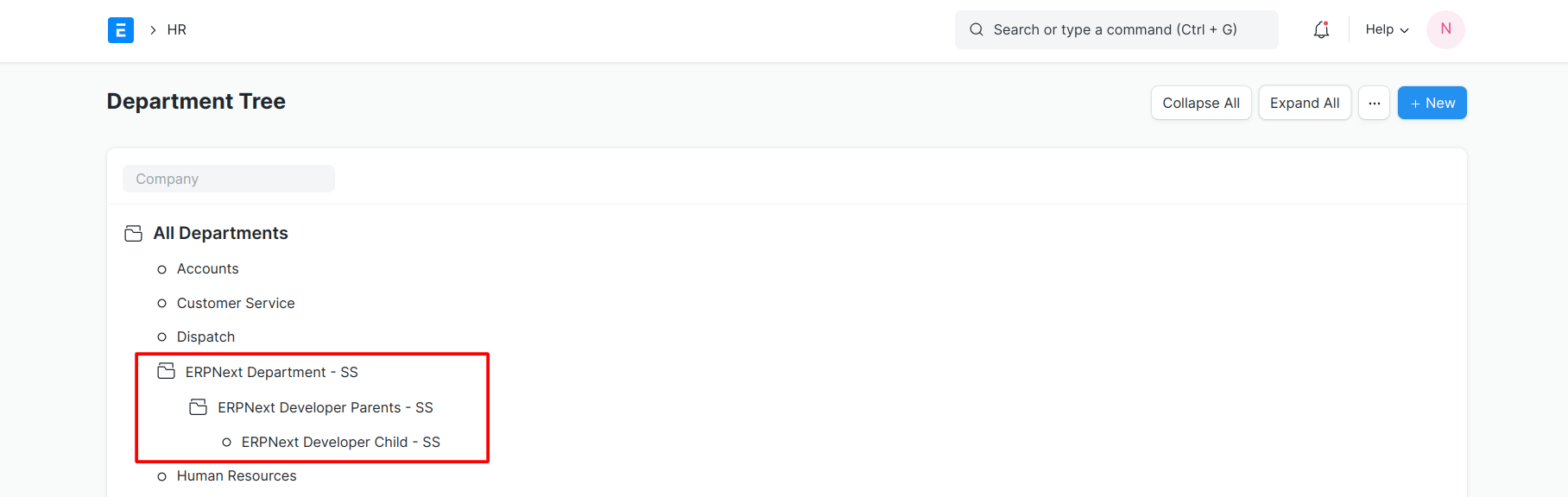
Task: Click the ERPNext Department - SS folder icon
Action: tap(166, 372)
